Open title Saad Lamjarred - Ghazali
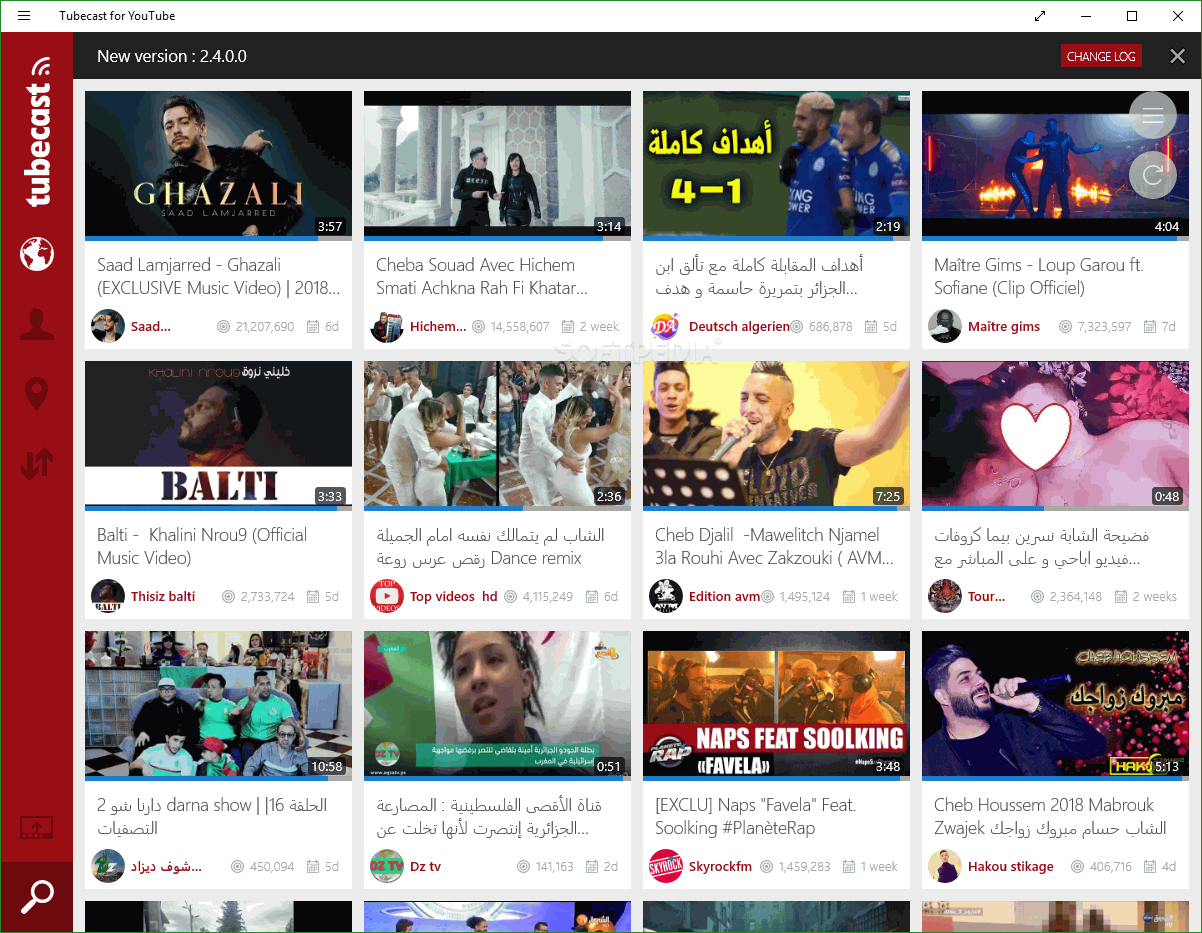 [x=219, y=277]
